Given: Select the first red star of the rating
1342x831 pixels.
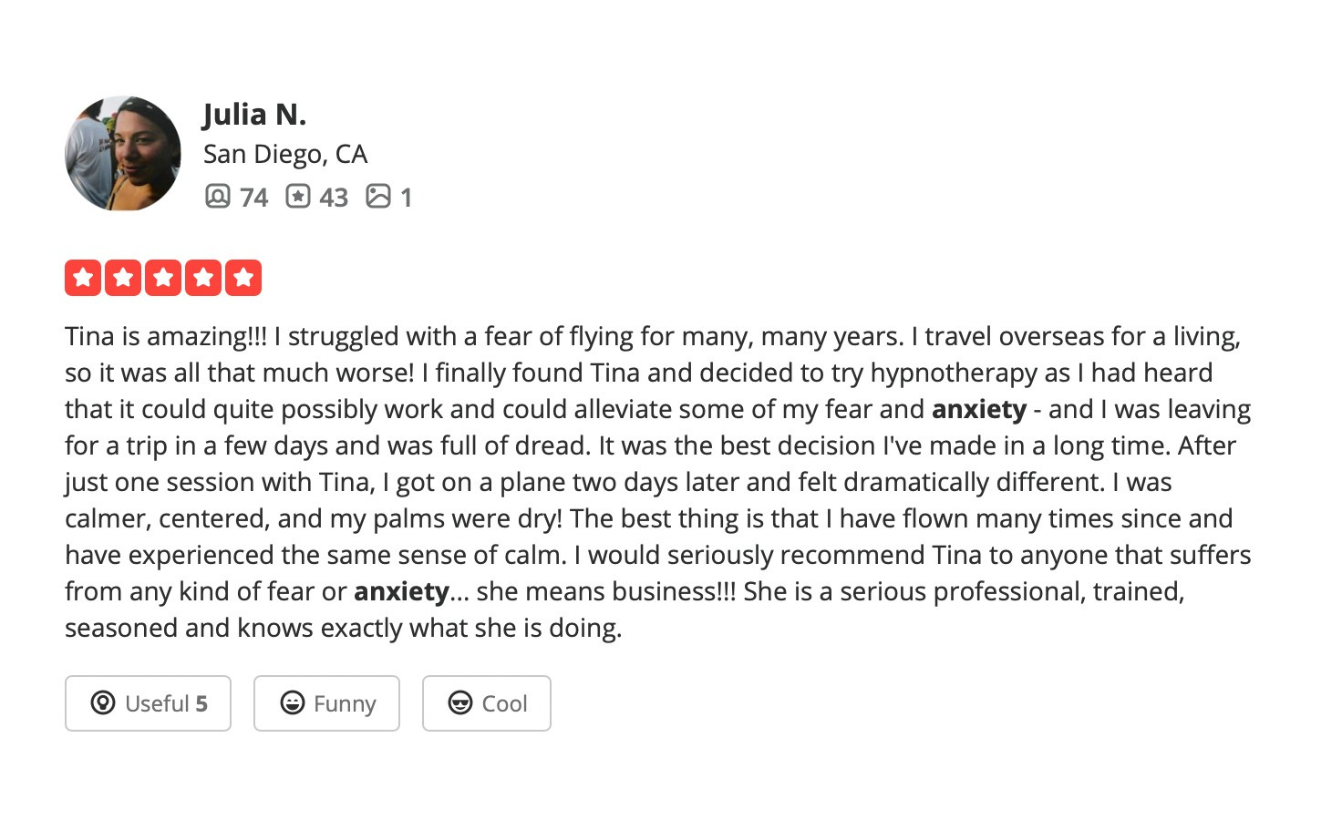Looking at the screenshot, I should point(85,277).
